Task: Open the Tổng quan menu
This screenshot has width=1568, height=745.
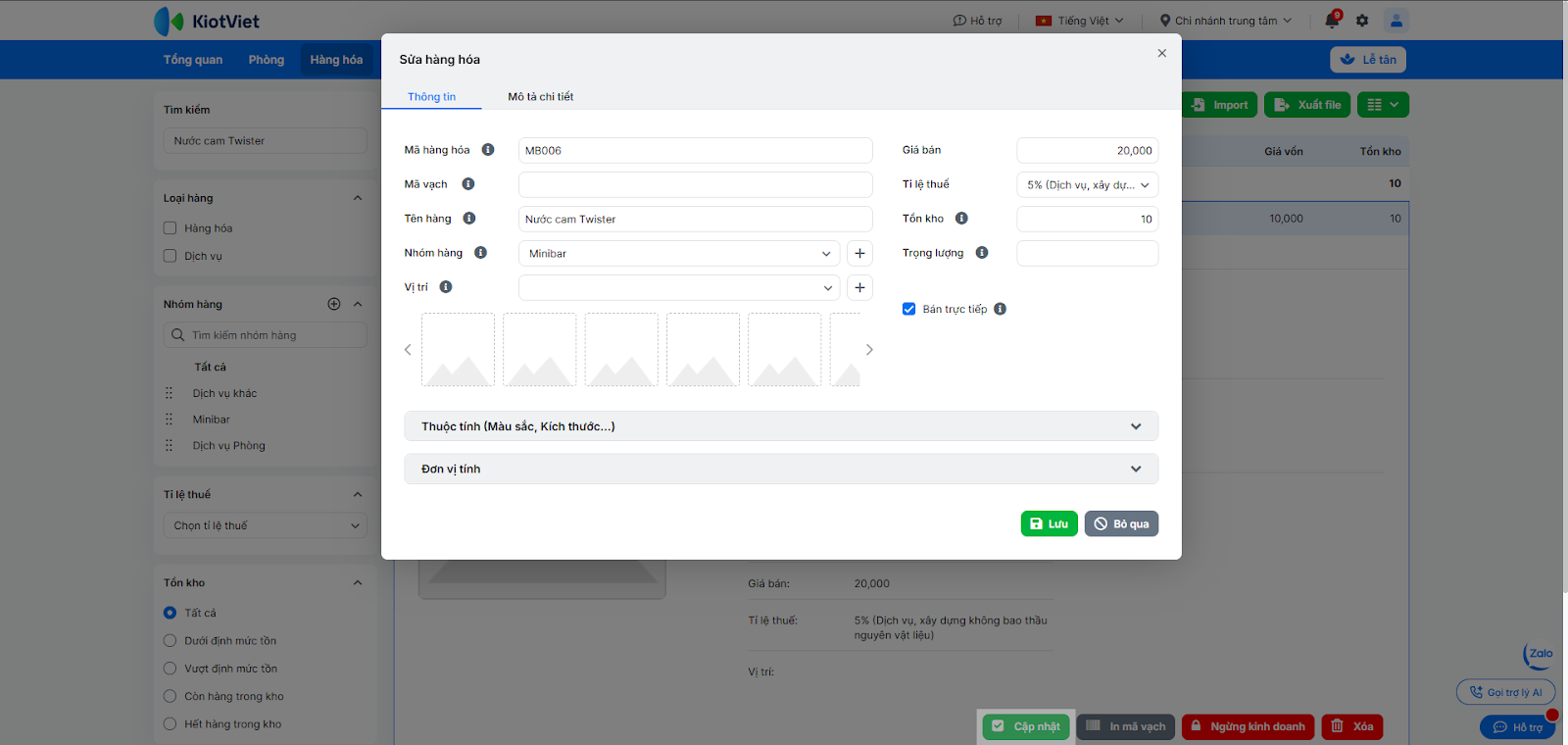Action: pyautogui.click(x=193, y=60)
